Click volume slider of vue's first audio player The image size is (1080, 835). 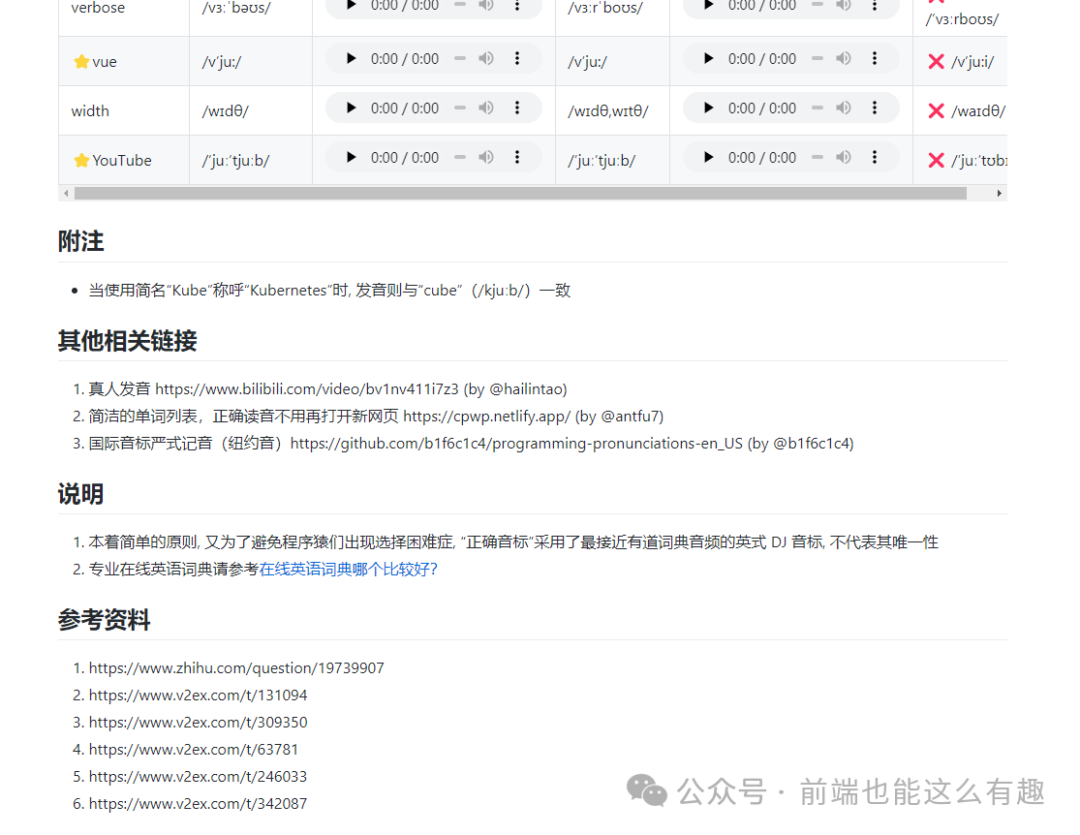[460, 59]
